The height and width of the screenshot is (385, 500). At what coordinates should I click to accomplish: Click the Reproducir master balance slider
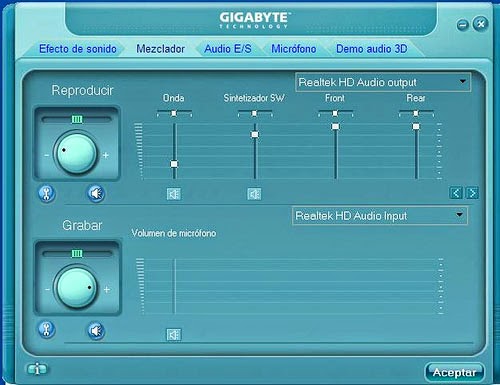click(77, 119)
